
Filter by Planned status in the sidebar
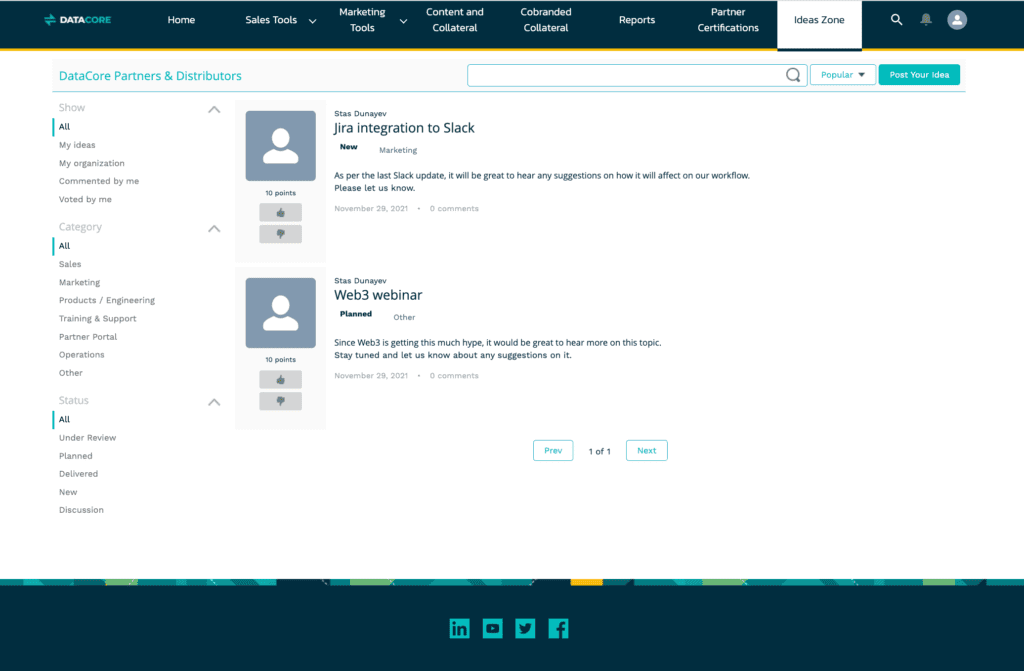(76, 456)
